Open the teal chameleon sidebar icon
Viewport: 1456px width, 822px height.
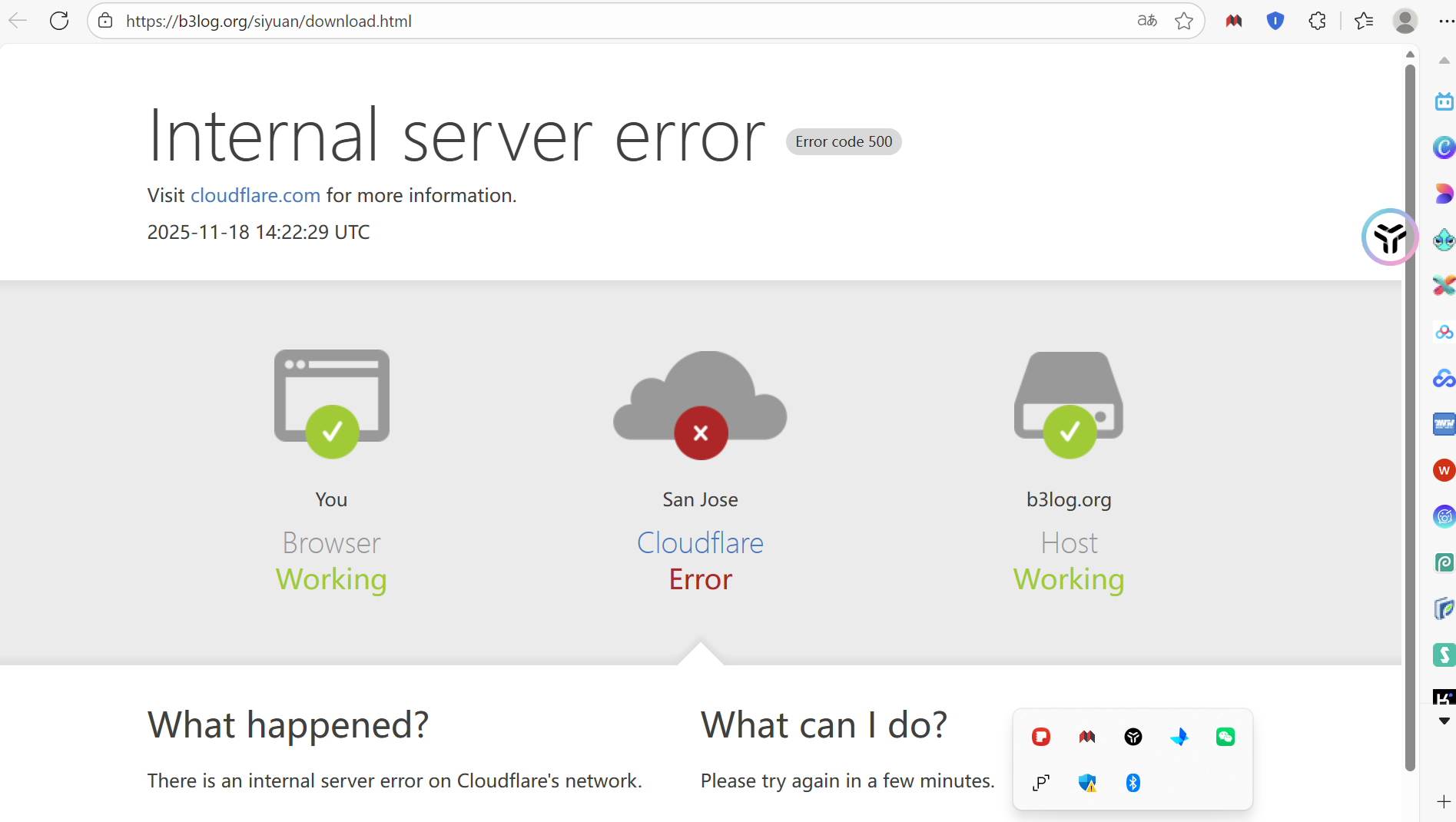click(1444, 240)
